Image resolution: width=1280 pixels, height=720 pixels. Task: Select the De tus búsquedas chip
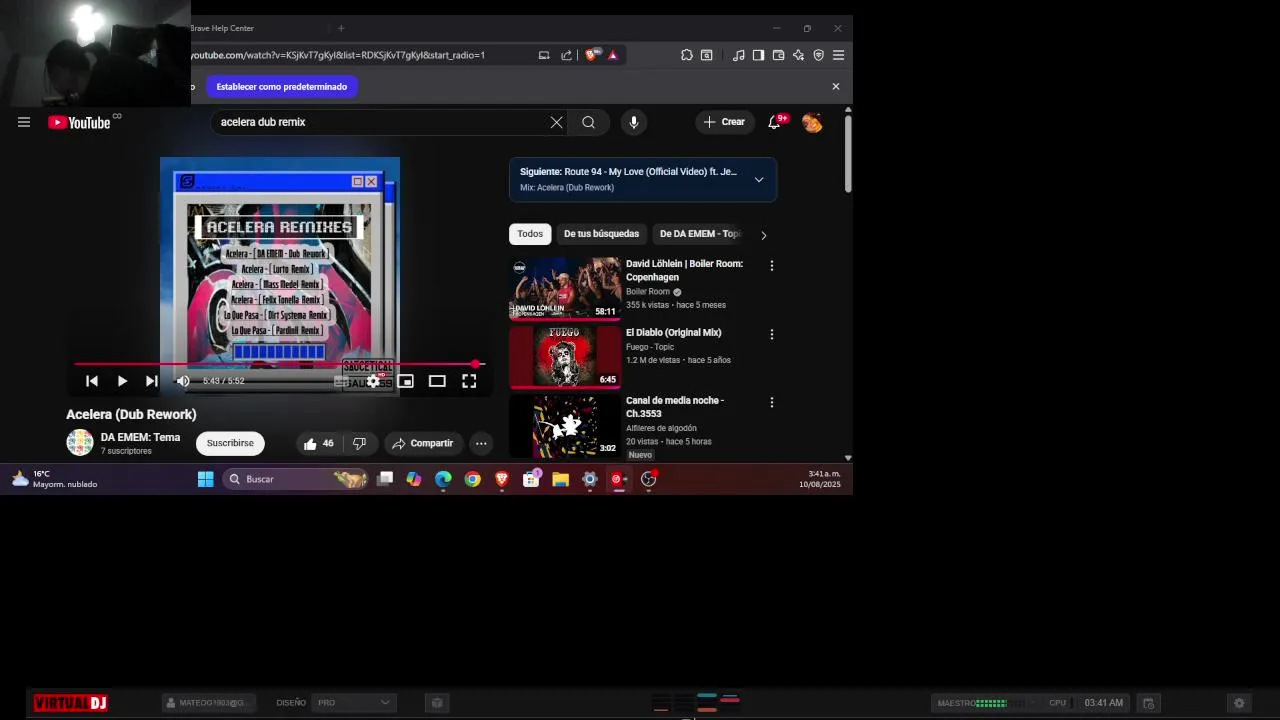click(601, 234)
